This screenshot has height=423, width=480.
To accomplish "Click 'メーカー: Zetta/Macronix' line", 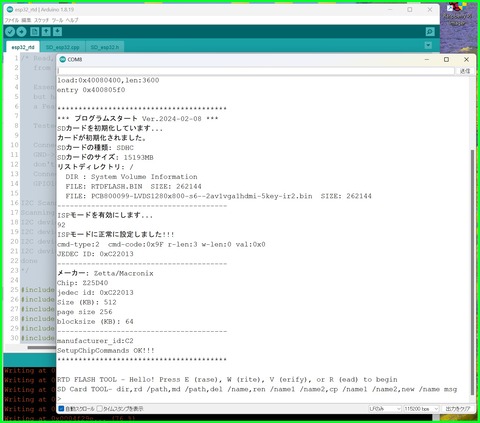I will (x=105, y=273).
